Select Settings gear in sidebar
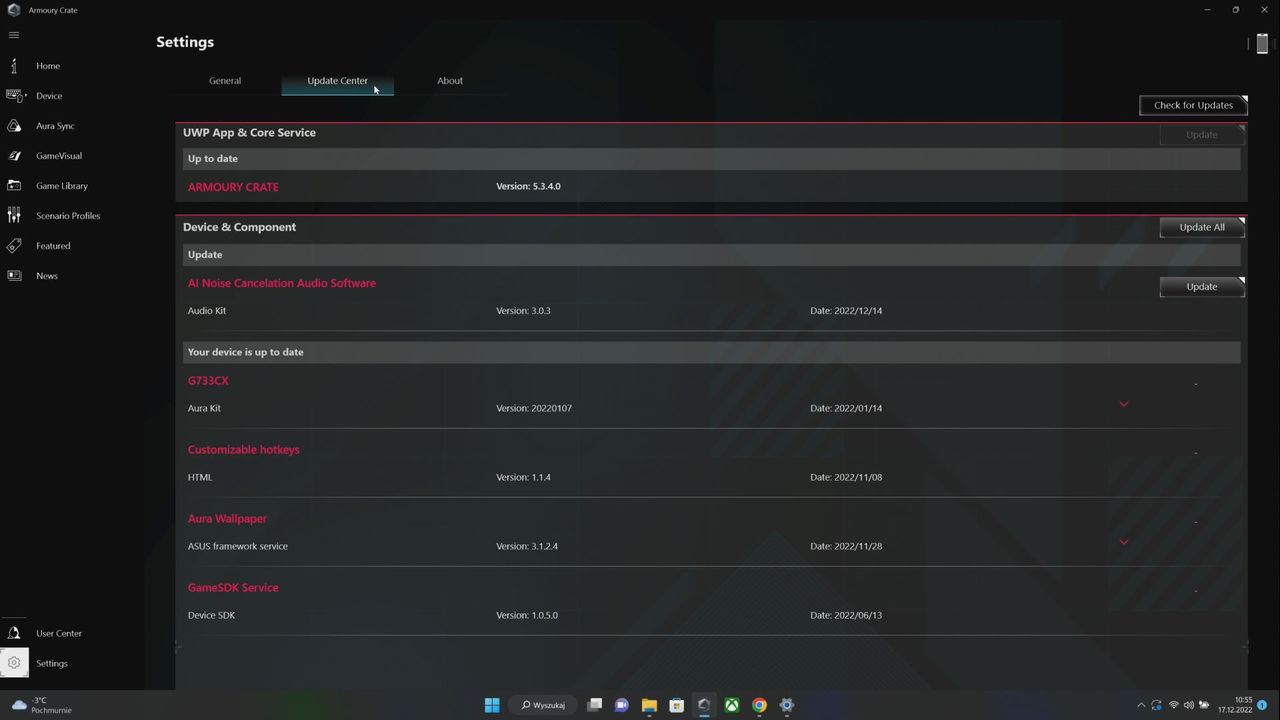This screenshot has width=1280, height=720. click(14, 663)
